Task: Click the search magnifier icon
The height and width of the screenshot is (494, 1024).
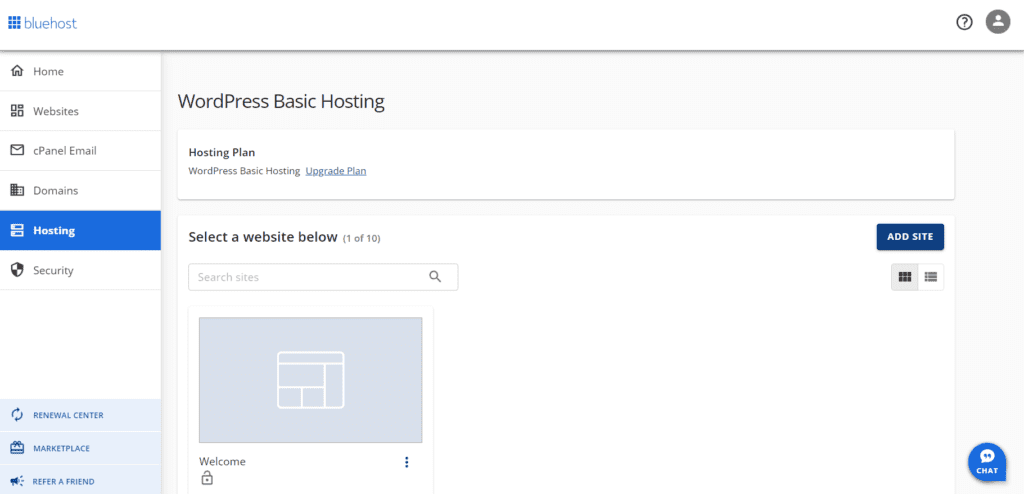Action: coord(435,276)
